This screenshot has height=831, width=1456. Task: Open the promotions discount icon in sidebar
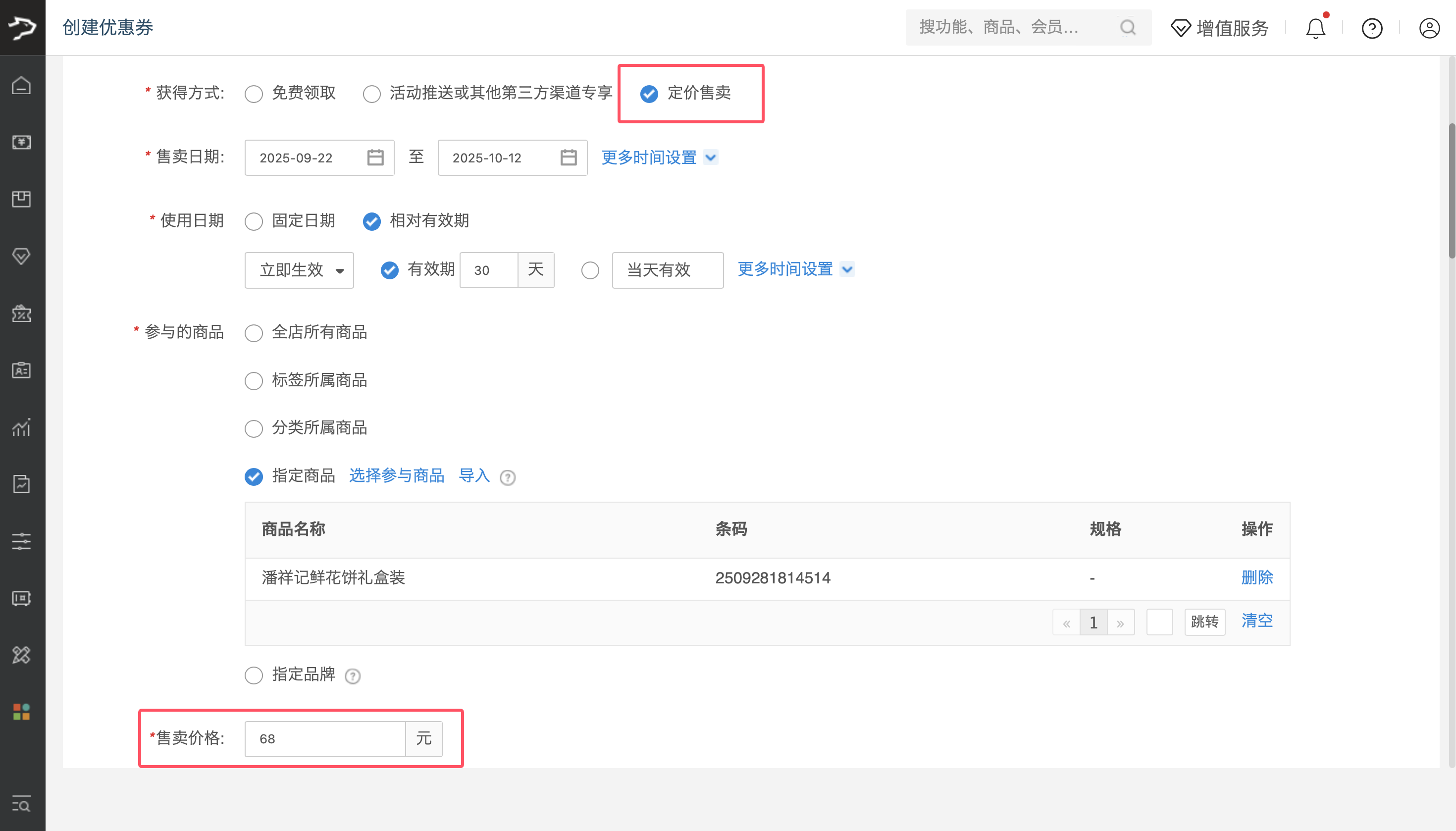(x=22, y=313)
